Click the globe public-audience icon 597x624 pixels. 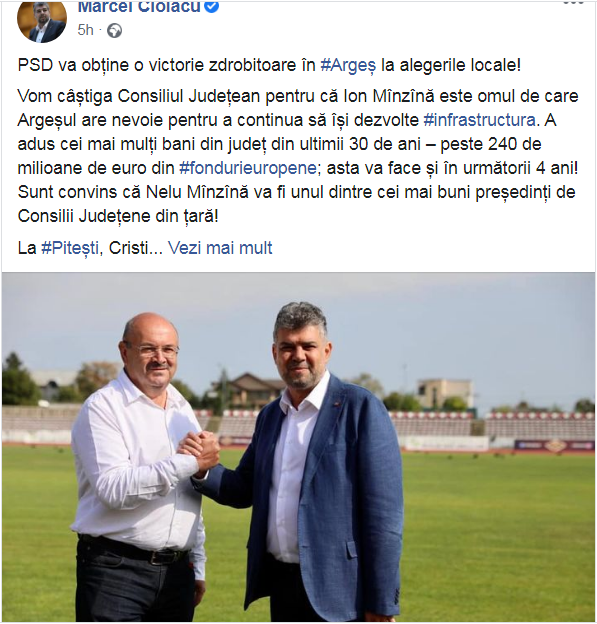(x=115, y=31)
